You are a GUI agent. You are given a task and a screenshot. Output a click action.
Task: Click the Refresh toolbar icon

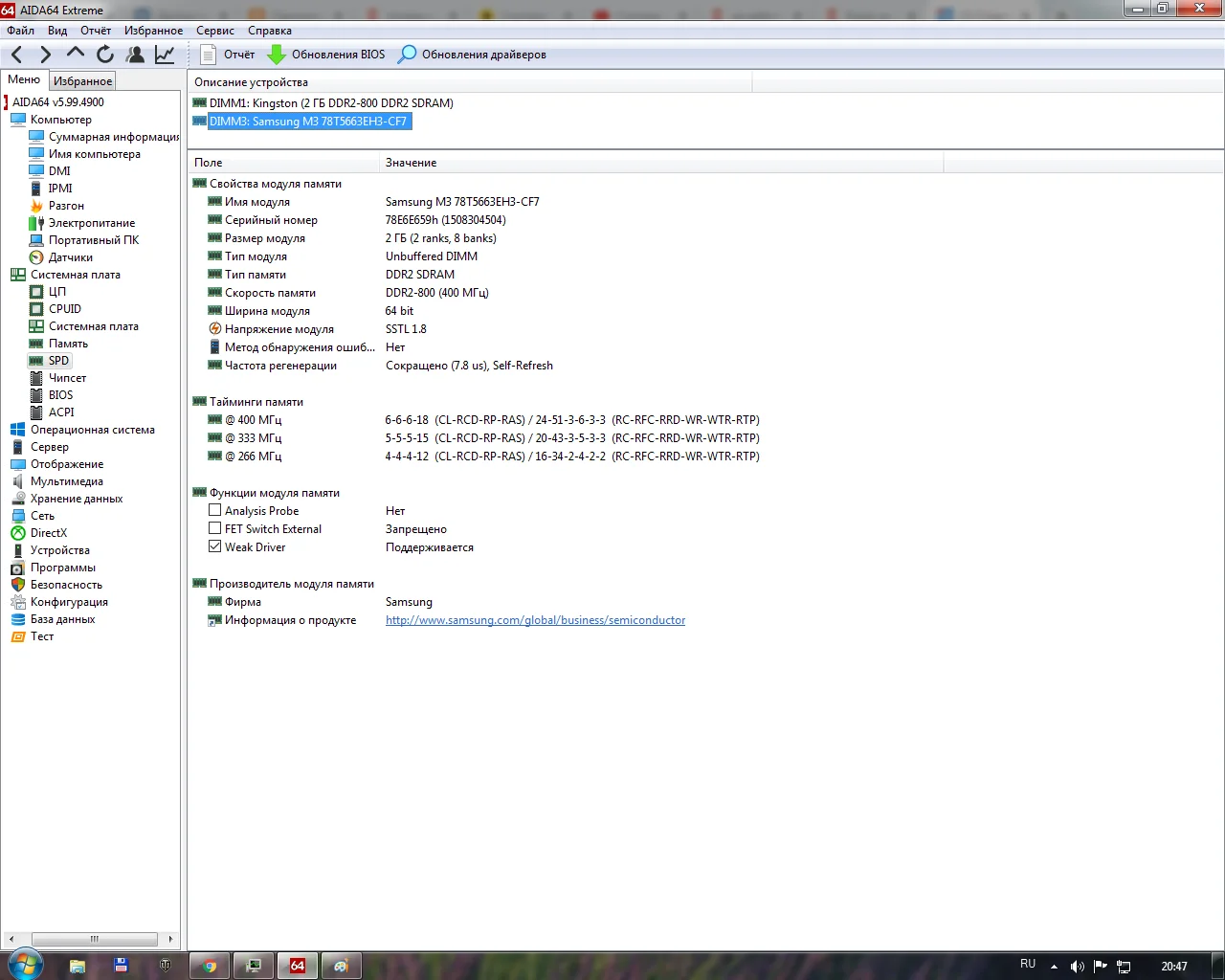(105, 55)
